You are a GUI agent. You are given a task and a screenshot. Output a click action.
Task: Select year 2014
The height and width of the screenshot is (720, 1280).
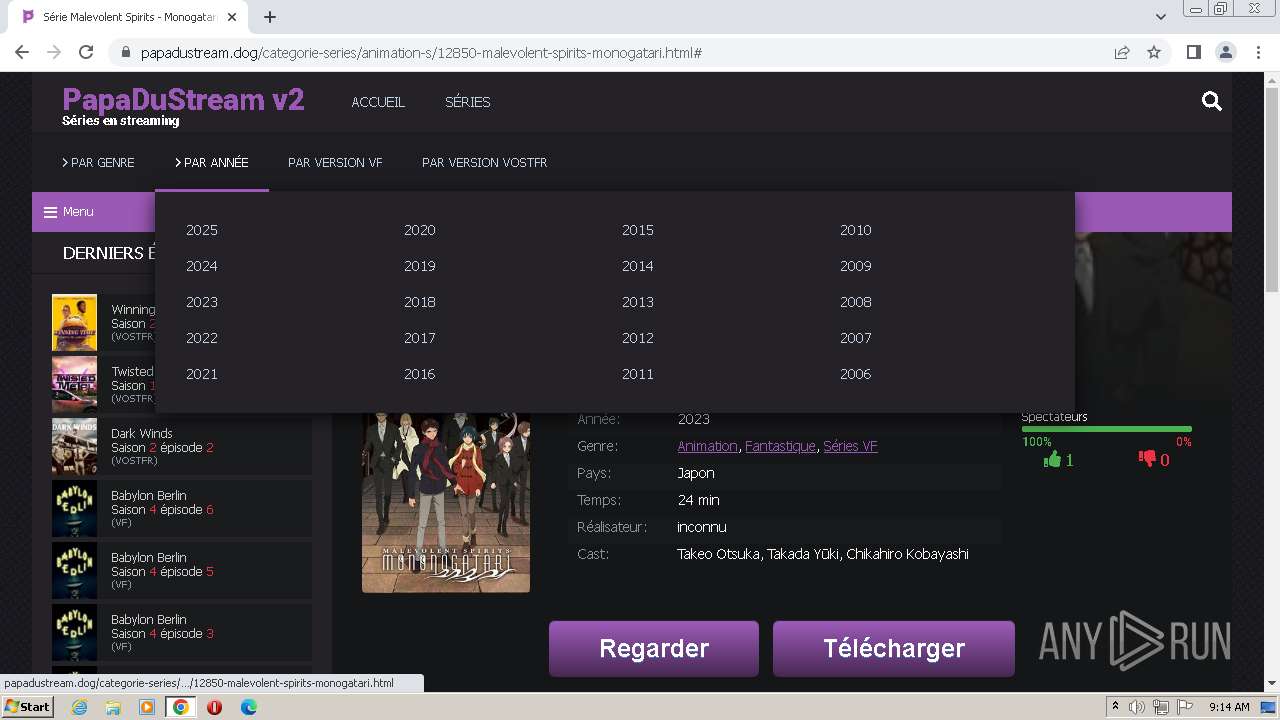637,266
